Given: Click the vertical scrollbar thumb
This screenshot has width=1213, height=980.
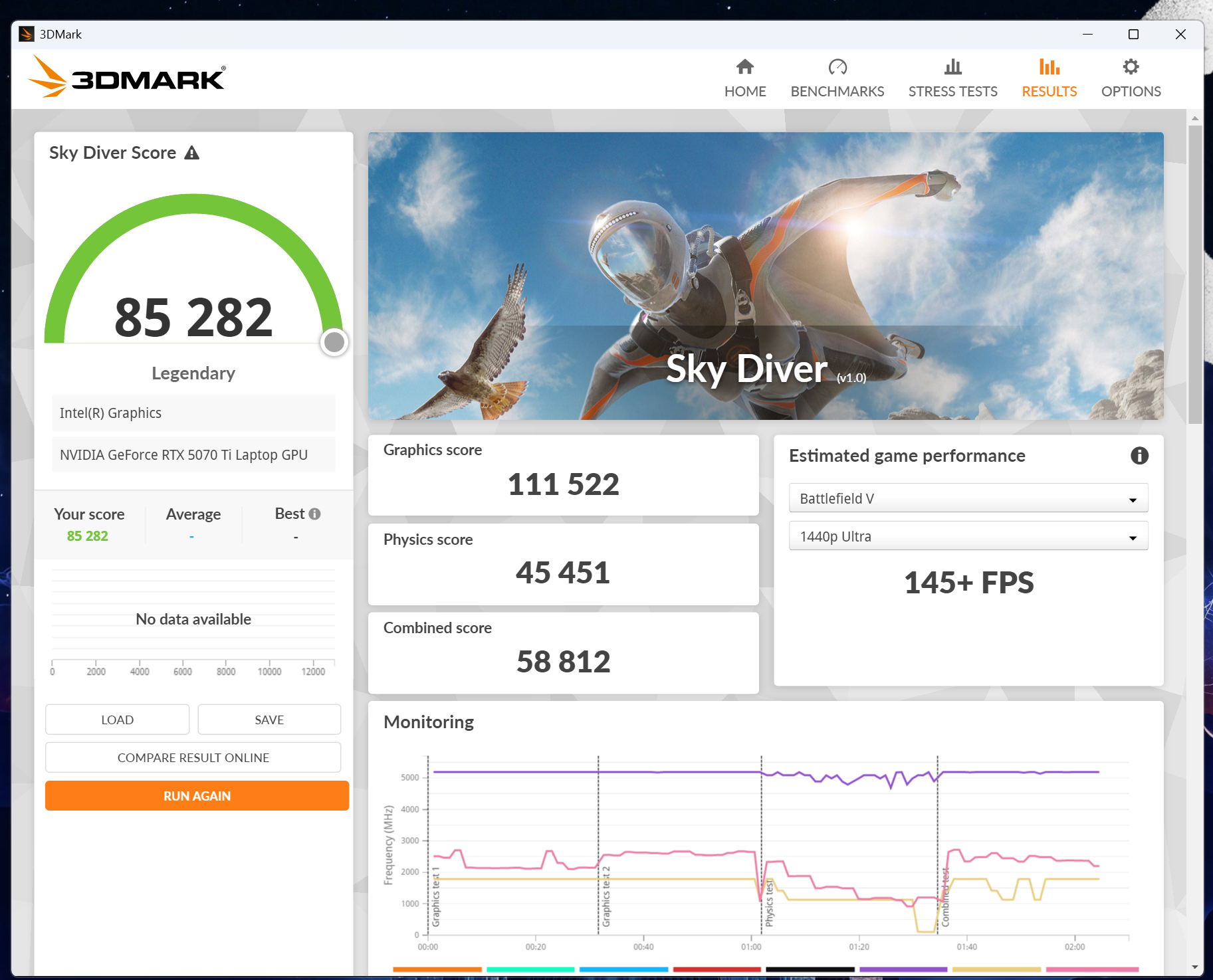Looking at the screenshot, I should (1195, 274).
